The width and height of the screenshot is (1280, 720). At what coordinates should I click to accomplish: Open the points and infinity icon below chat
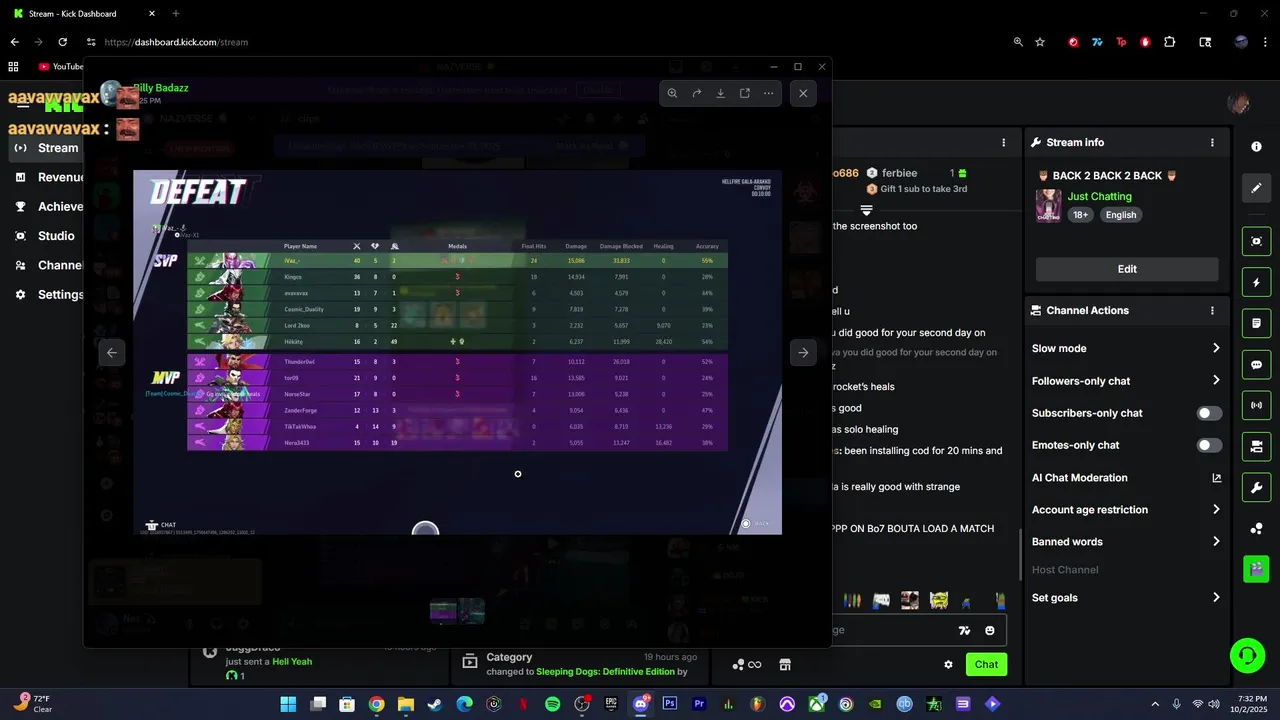tap(747, 665)
